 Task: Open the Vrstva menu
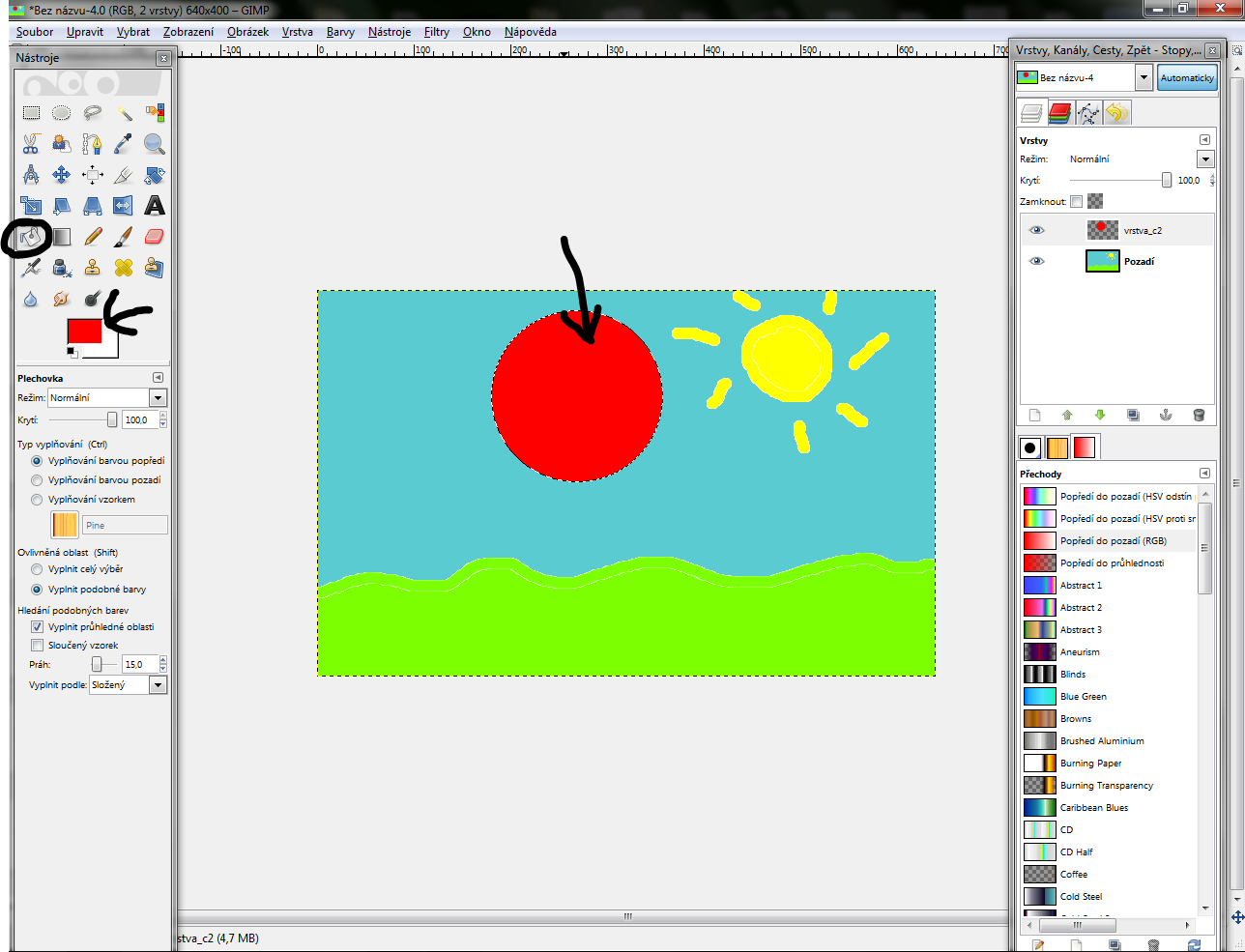point(297,32)
